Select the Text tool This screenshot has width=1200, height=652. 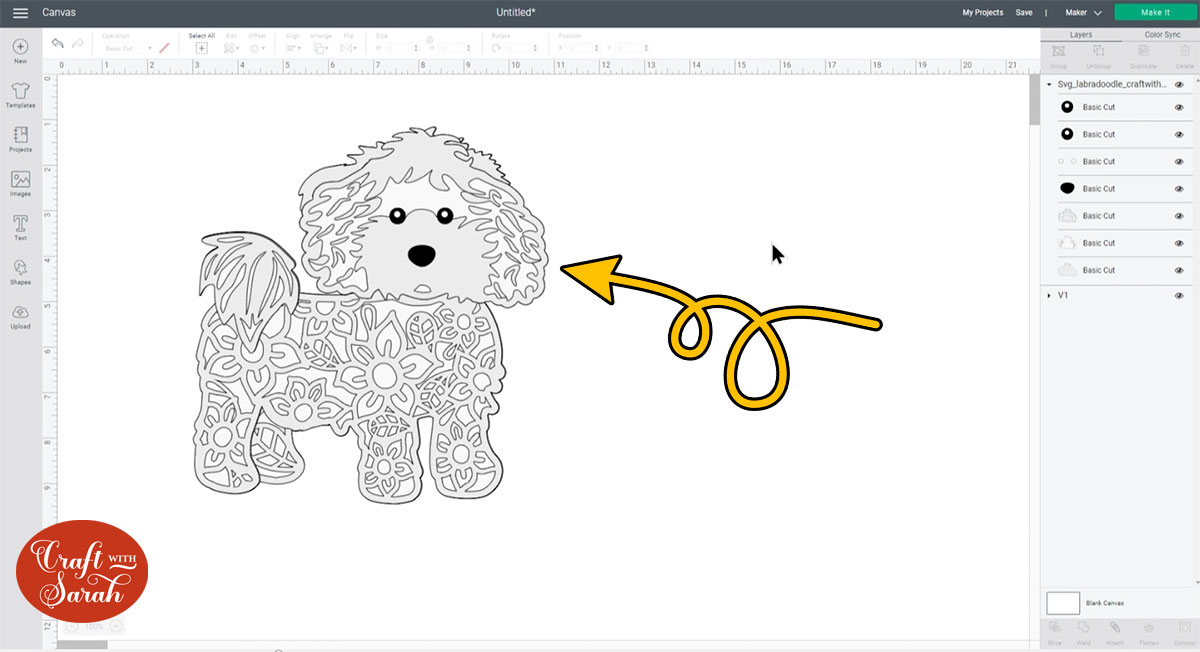[20, 225]
